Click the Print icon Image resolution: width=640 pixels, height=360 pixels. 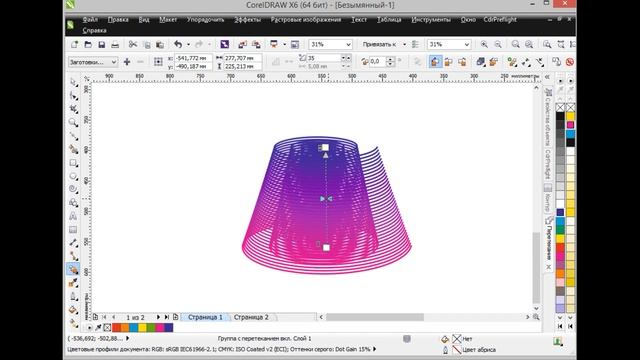(x=115, y=44)
